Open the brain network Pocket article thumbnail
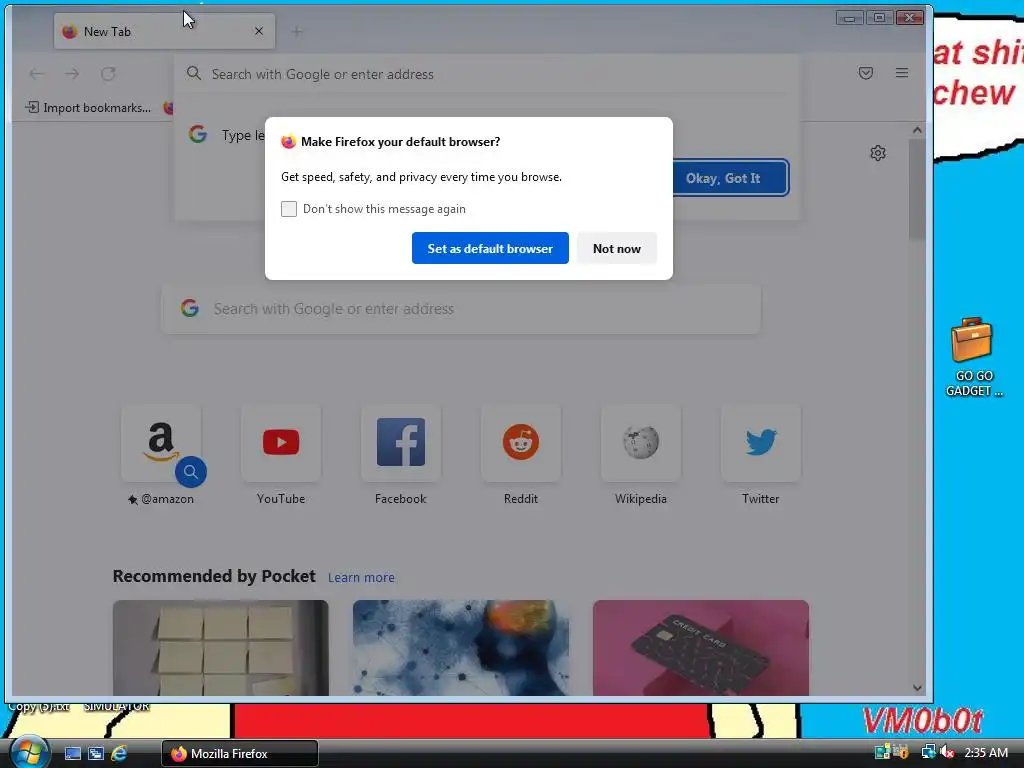1024x768 pixels. point(460,648)
